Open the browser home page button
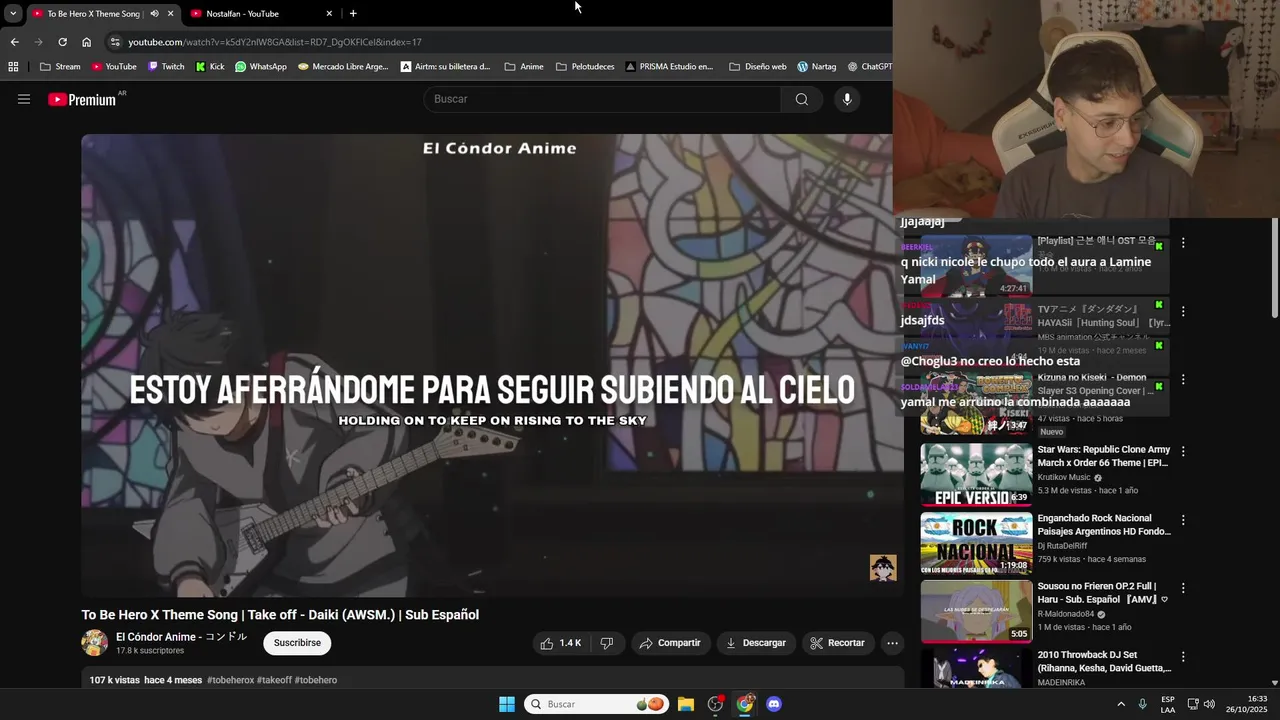 point(87,42)
